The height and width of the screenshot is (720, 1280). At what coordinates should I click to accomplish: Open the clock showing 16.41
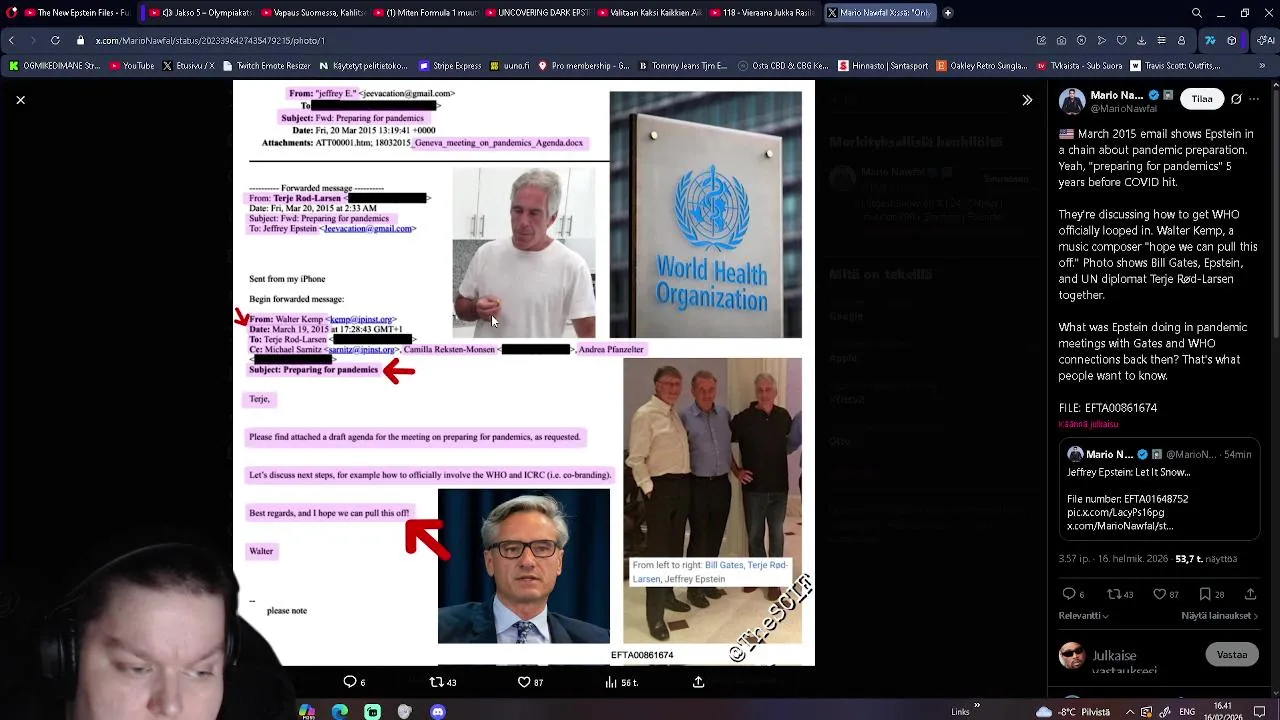[x=1225, y=711]
